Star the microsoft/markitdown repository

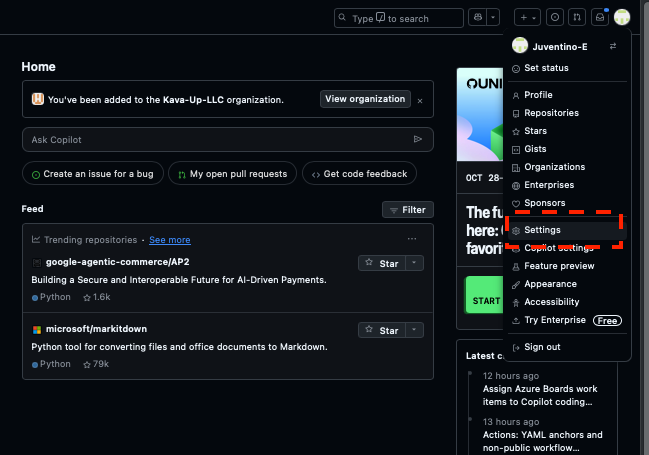(381, 330)
